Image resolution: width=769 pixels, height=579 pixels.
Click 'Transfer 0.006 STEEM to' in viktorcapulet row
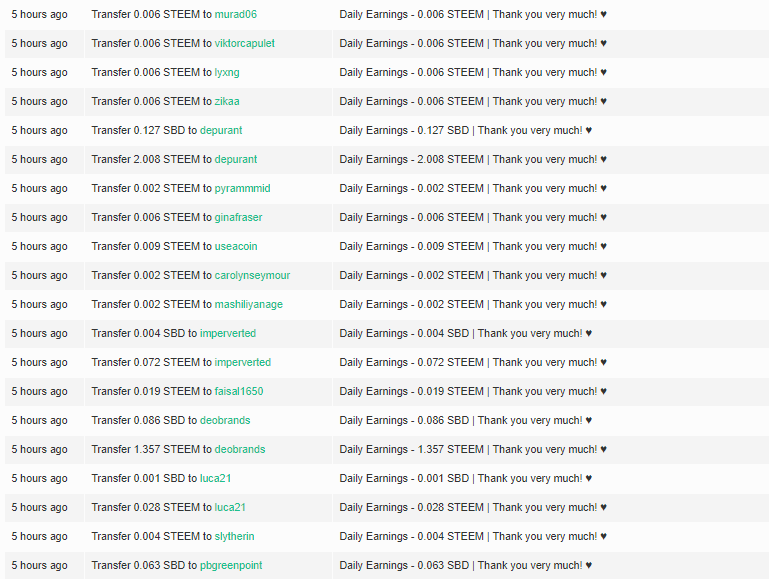152,43
